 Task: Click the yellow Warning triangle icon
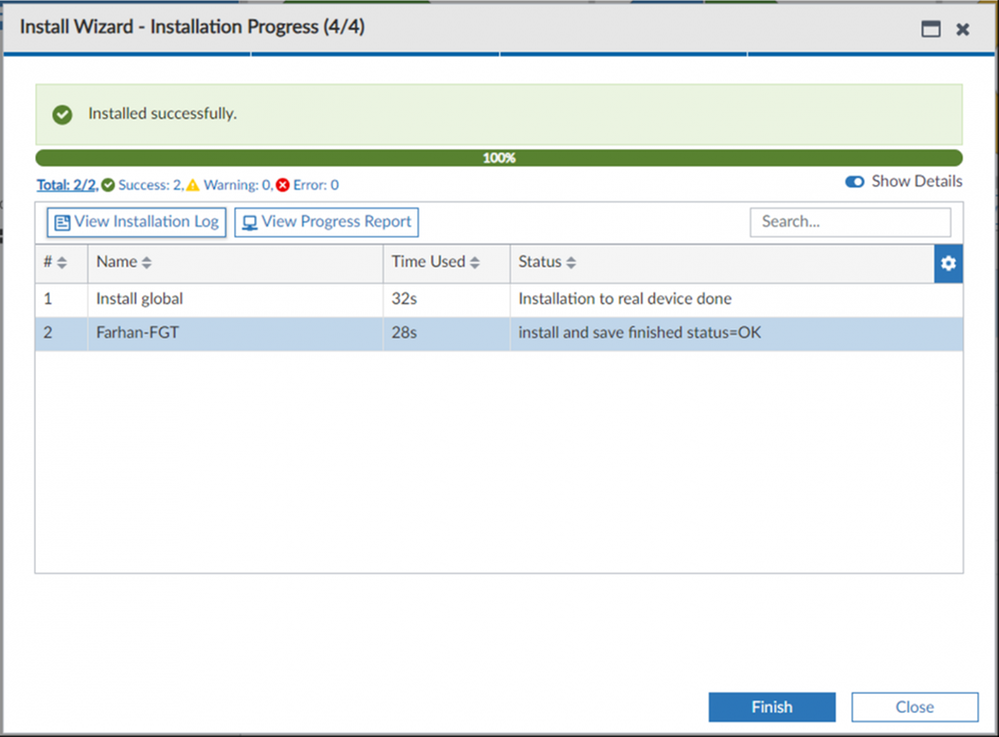click(193, 185)
